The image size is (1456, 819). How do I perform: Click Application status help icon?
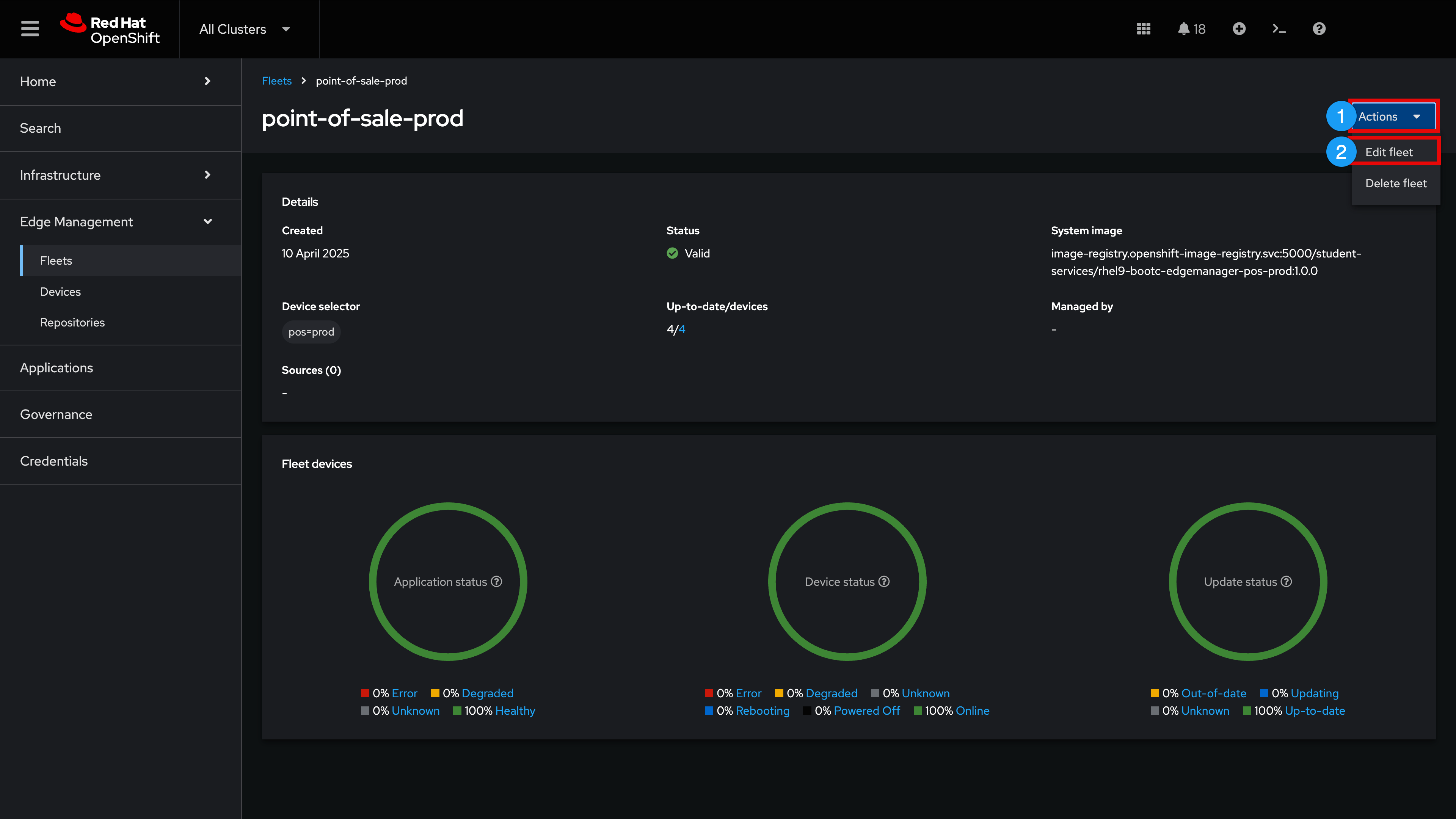click(x=496, y=582)
